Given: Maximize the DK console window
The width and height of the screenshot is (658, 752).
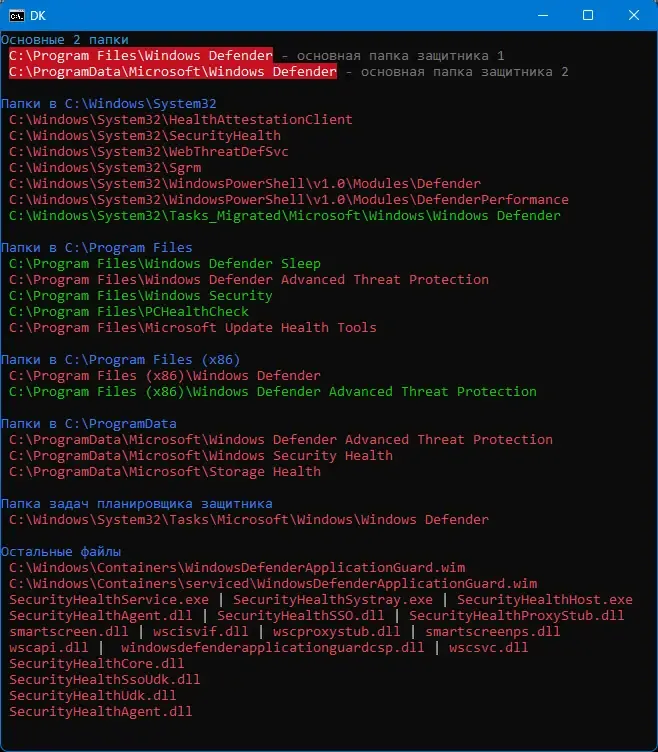Looking at the screenshot, I should tap(588, 15).
